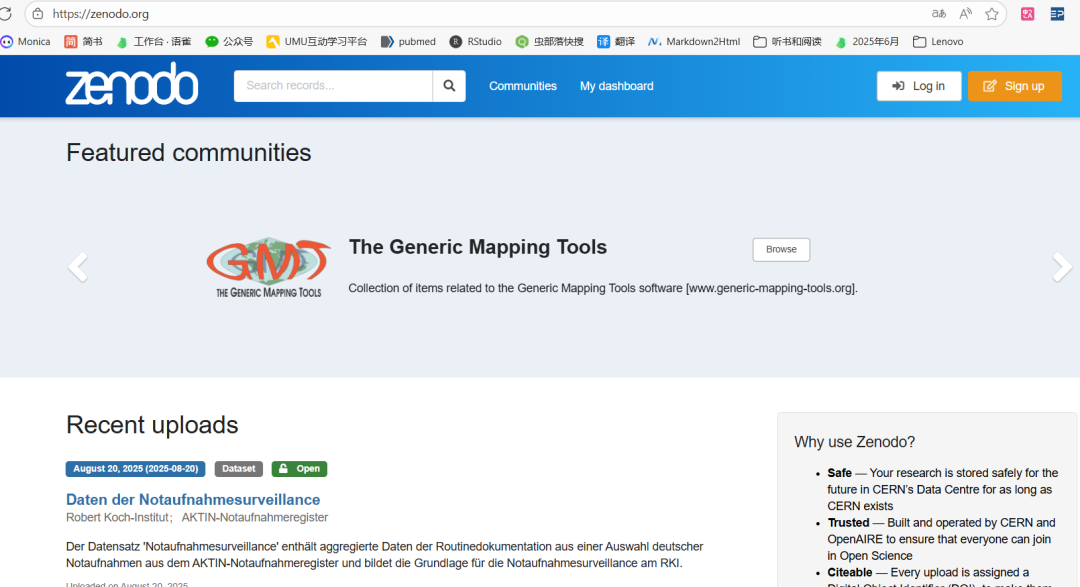
Task: Click the AKTIN-Notaufnahmeregister author name
Action: (x=255, y=517)
